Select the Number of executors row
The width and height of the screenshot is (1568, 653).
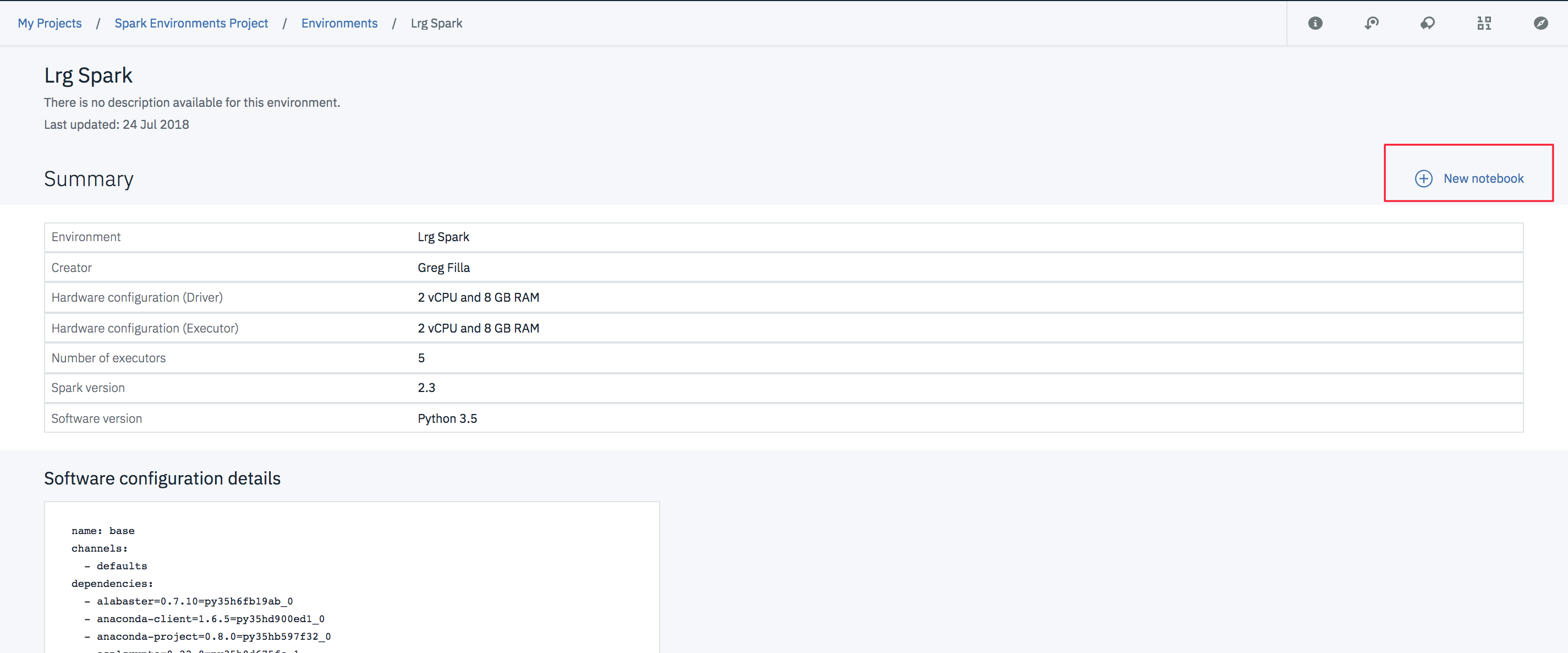click(108, 357)
